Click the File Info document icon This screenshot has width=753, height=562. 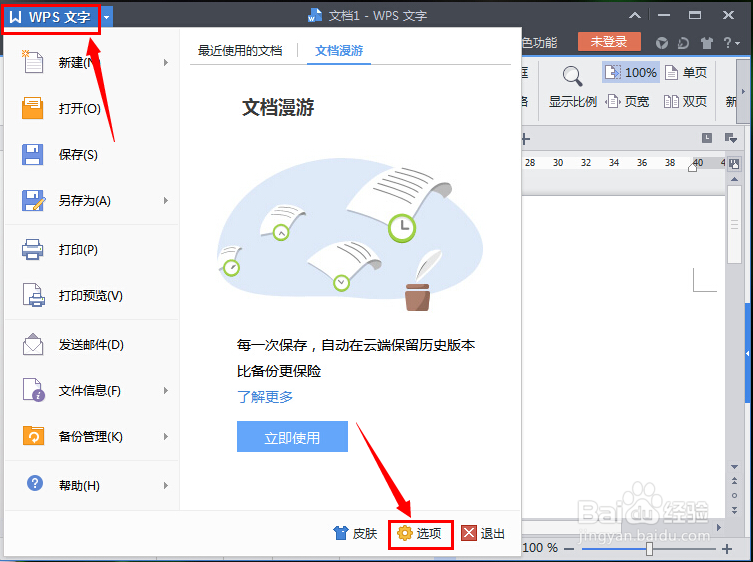pyautogui.click(x=34, y=390)
